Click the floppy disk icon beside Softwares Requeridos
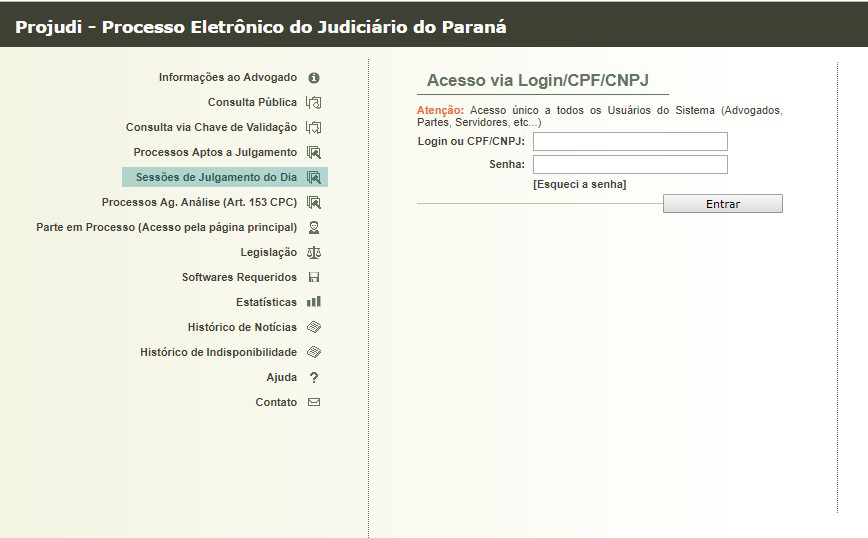This screenshot has height=538, width=868. coord(314,277)
